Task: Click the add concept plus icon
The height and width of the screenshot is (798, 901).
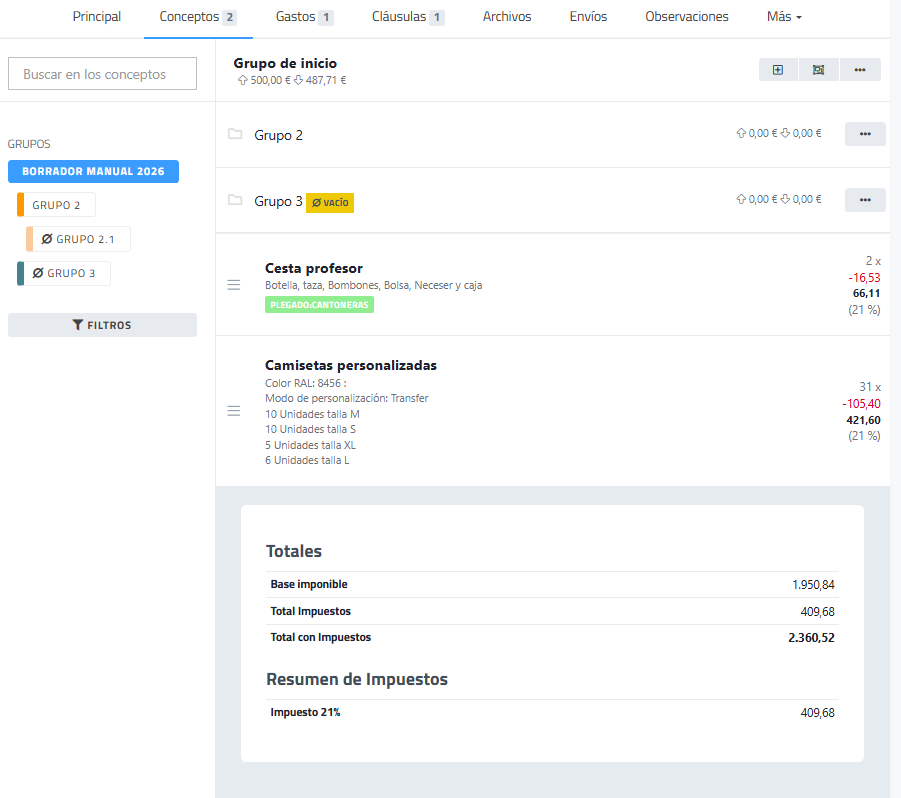Action: pos(778,70)
